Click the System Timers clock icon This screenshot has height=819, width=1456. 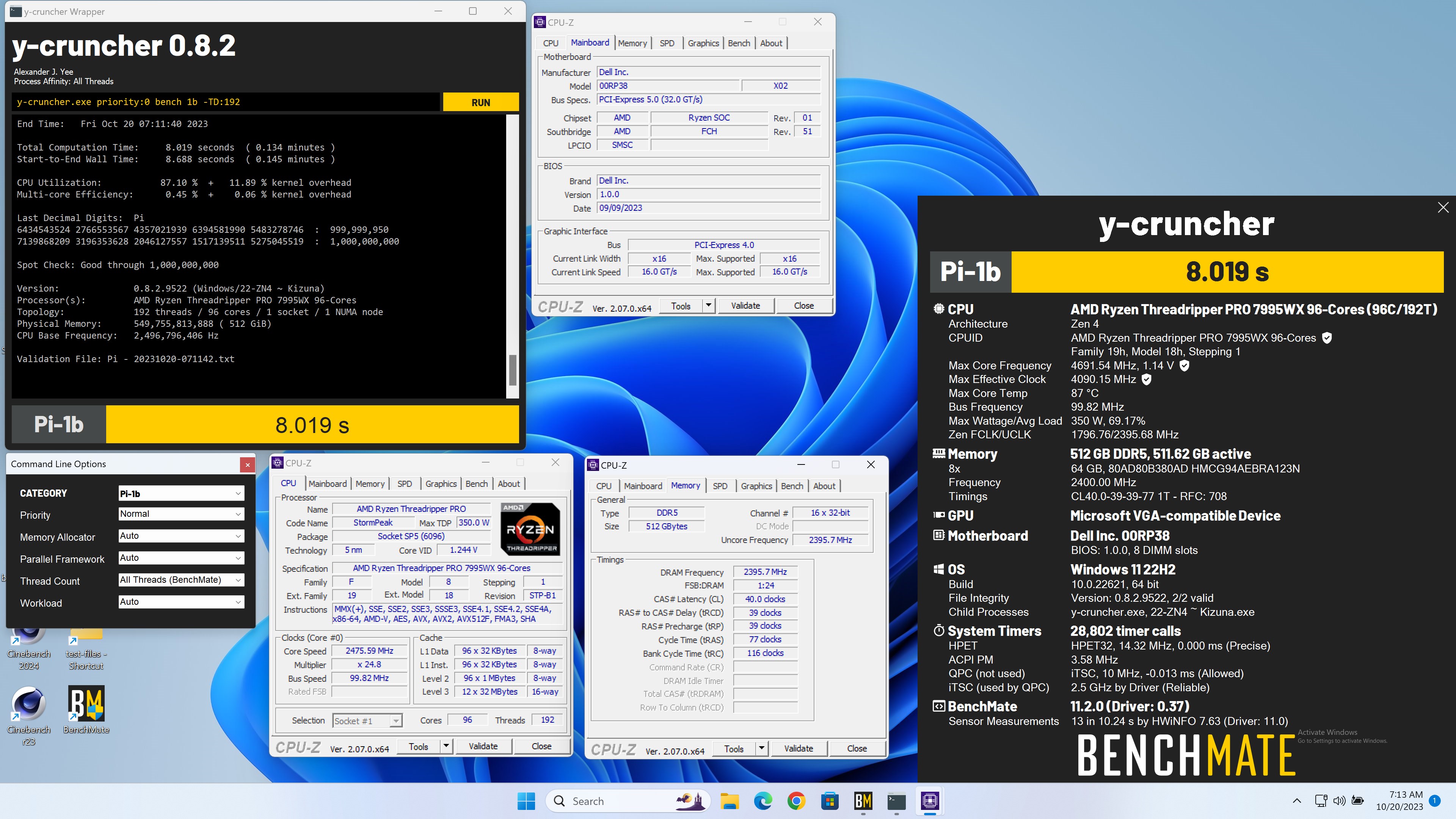[938, 630]
